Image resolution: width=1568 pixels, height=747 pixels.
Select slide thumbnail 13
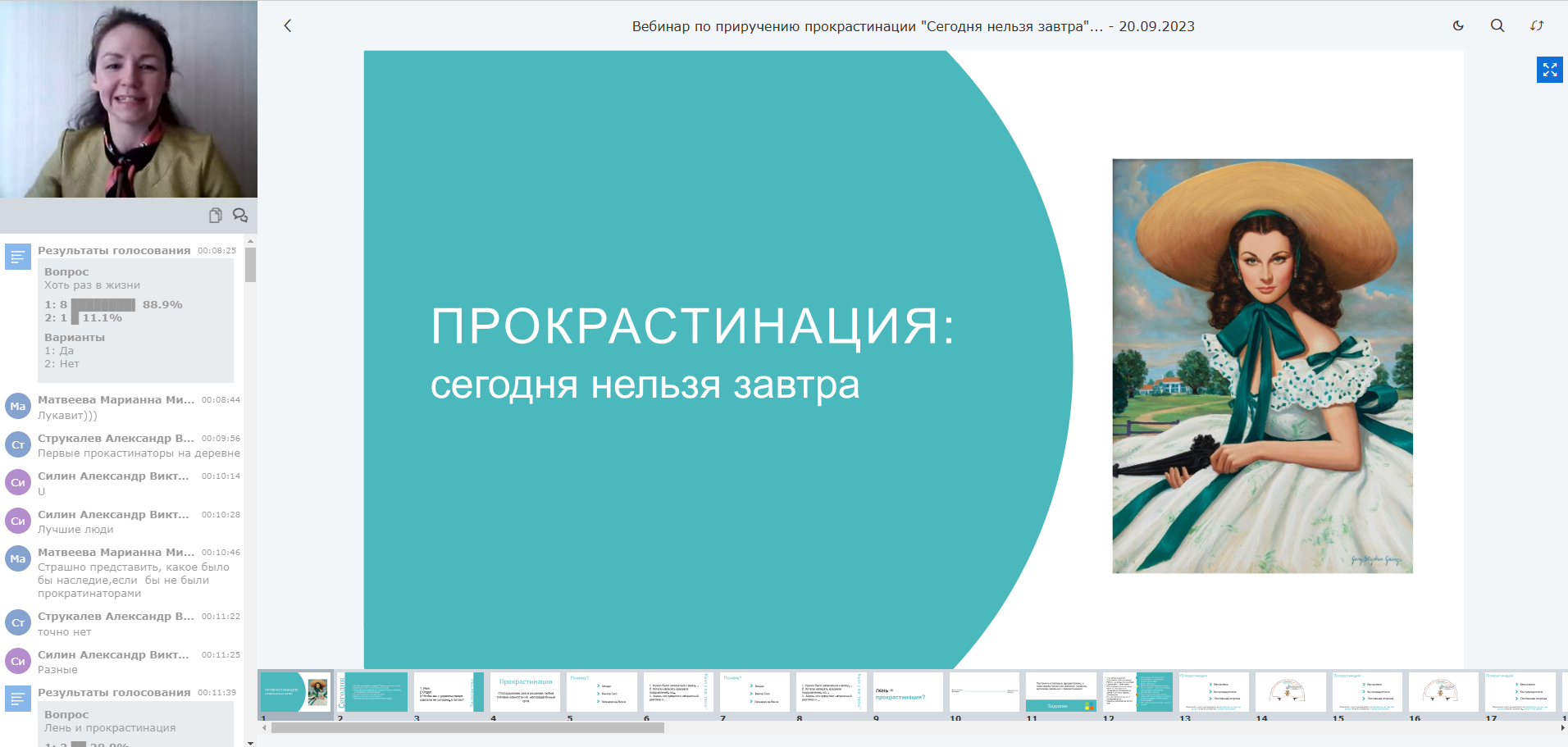(1214, 691)
